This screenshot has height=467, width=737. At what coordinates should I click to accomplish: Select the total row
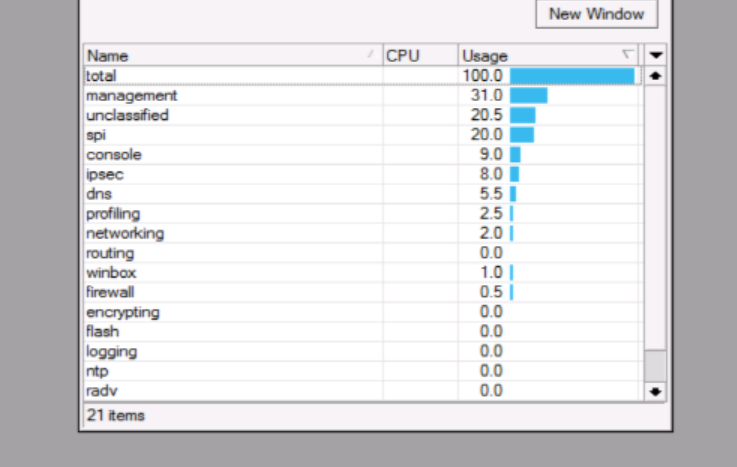pos(363,76)
